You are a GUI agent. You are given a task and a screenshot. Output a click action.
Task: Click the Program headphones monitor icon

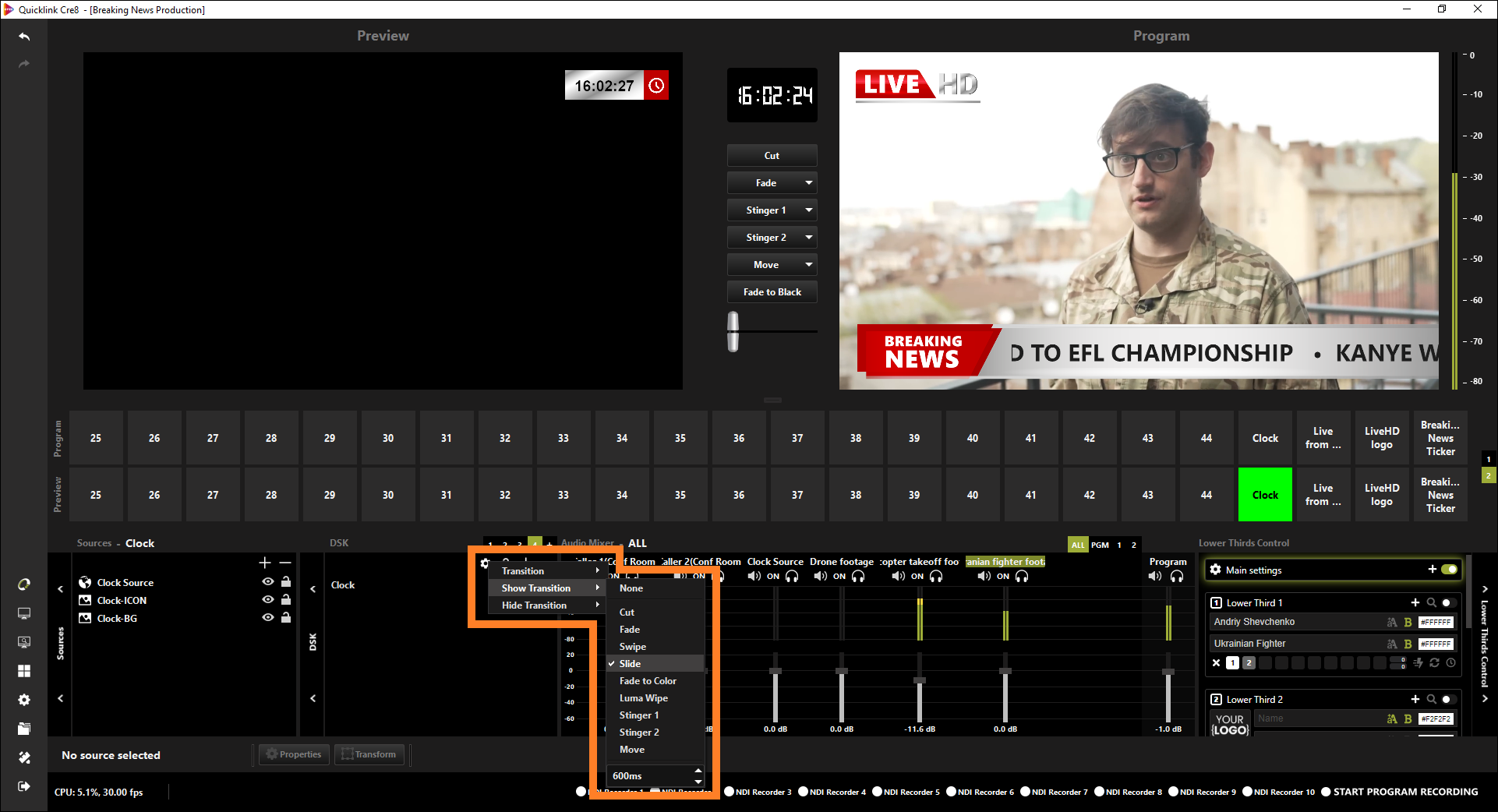point(1177,577)
